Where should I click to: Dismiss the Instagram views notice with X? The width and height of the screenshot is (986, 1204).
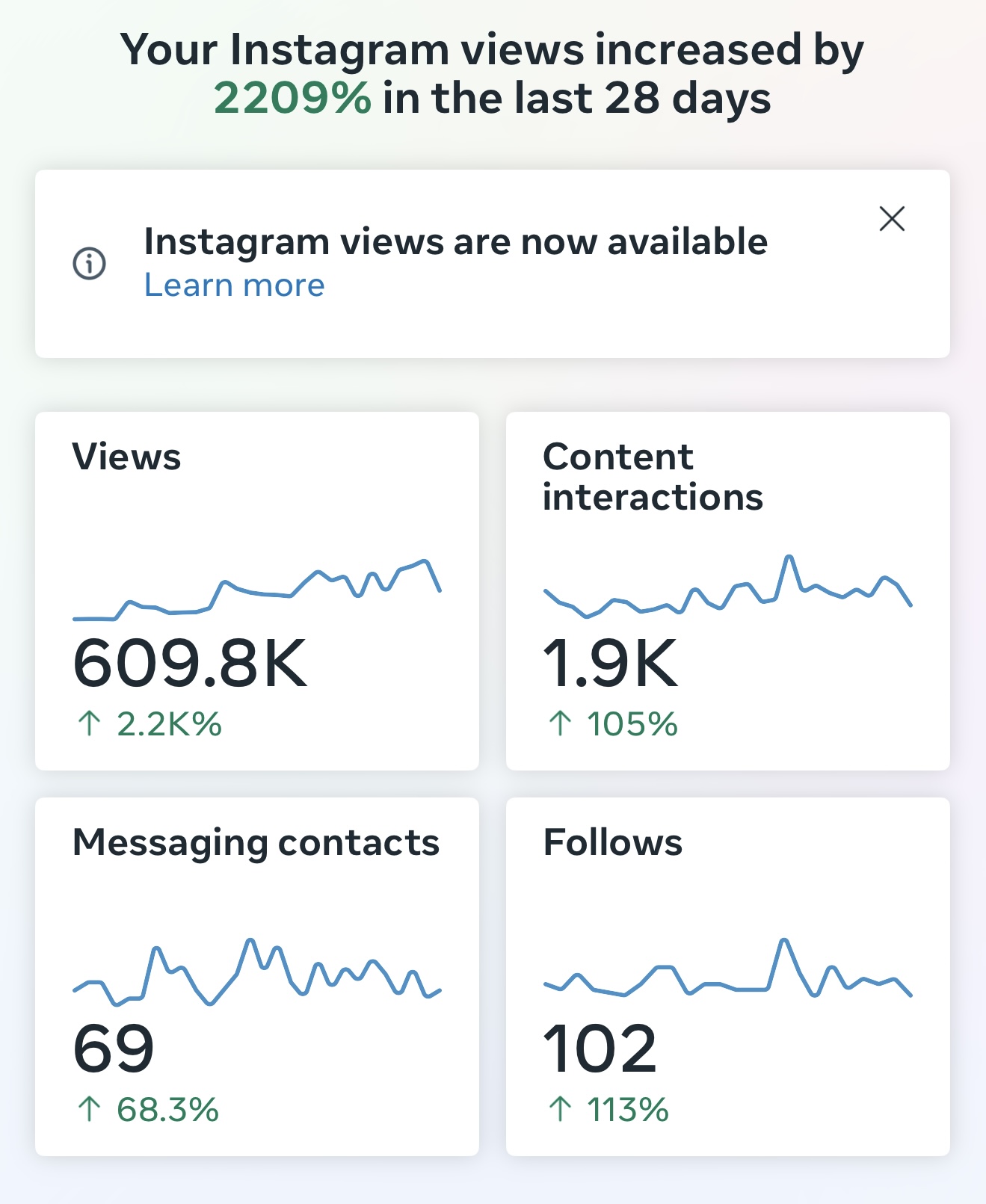(x=892, y=219)
